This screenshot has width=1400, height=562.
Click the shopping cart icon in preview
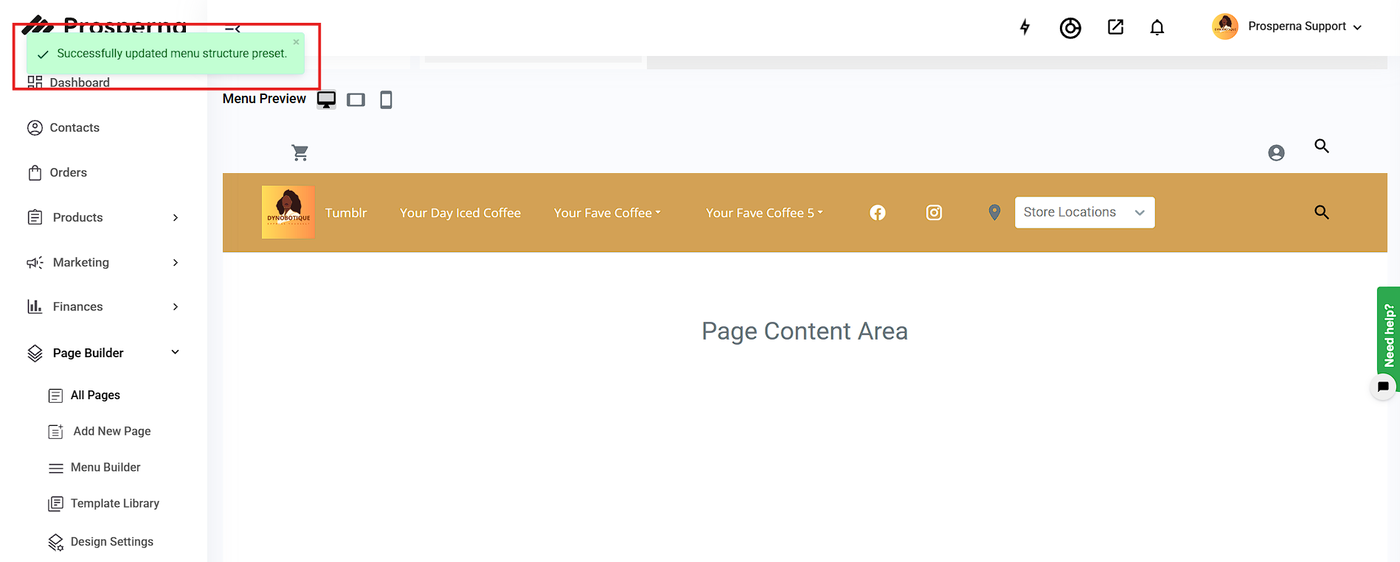[x=300, y=153]
